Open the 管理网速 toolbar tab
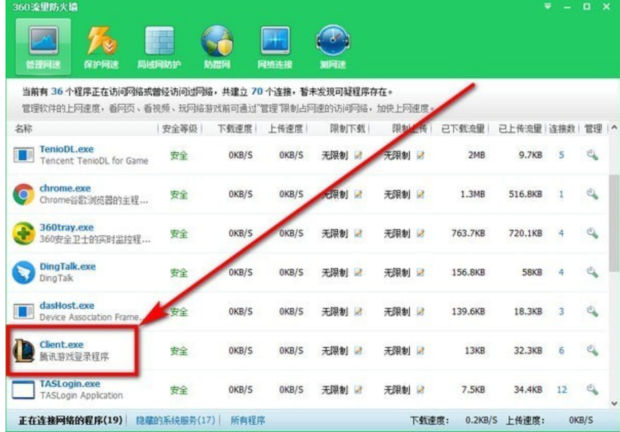This screenshot has height=432, width=620. pos(43,47)
